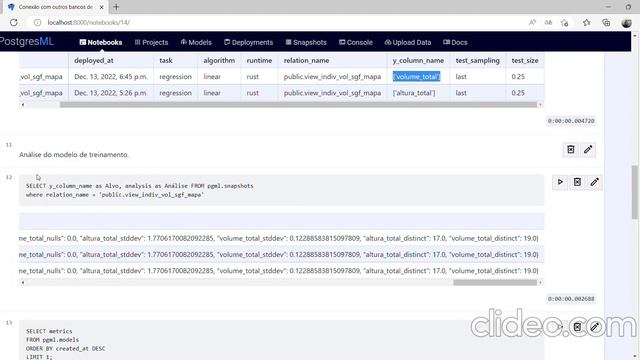This screenshot has height=360, width=640.
Task: Edit cell 13 with pencil icon
Action: 594,327
